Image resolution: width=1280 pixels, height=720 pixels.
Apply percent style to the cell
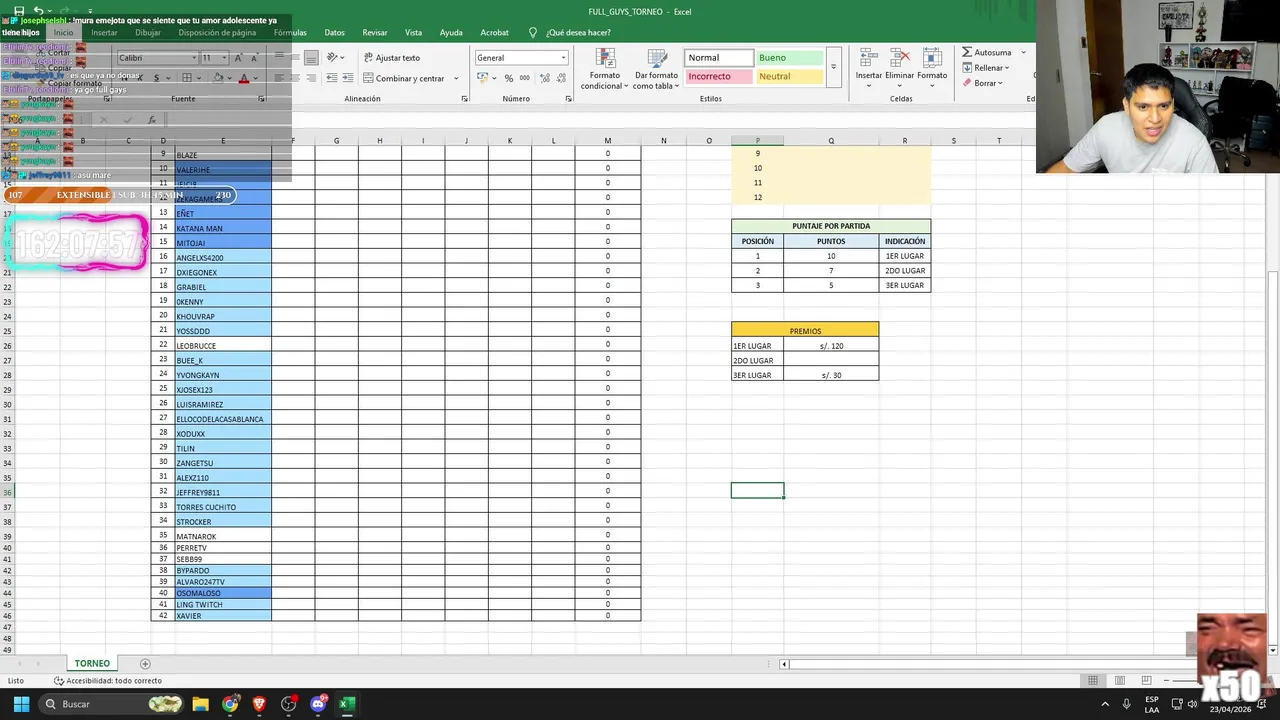click(509, 78)
